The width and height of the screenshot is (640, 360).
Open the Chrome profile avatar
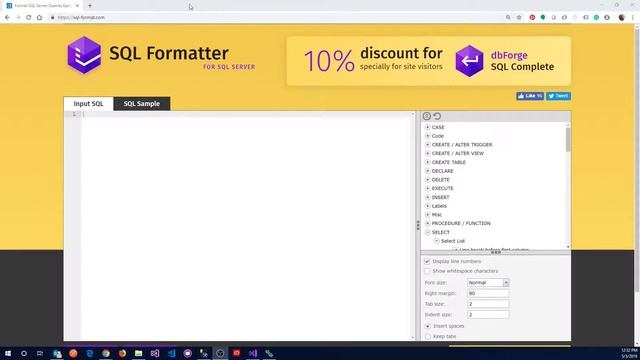coord(622,18)
